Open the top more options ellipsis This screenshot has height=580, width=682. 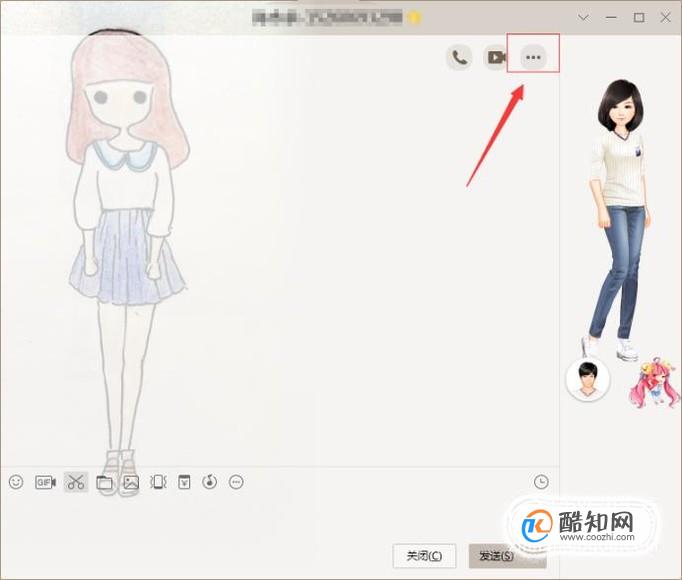(x=533, y=57)
